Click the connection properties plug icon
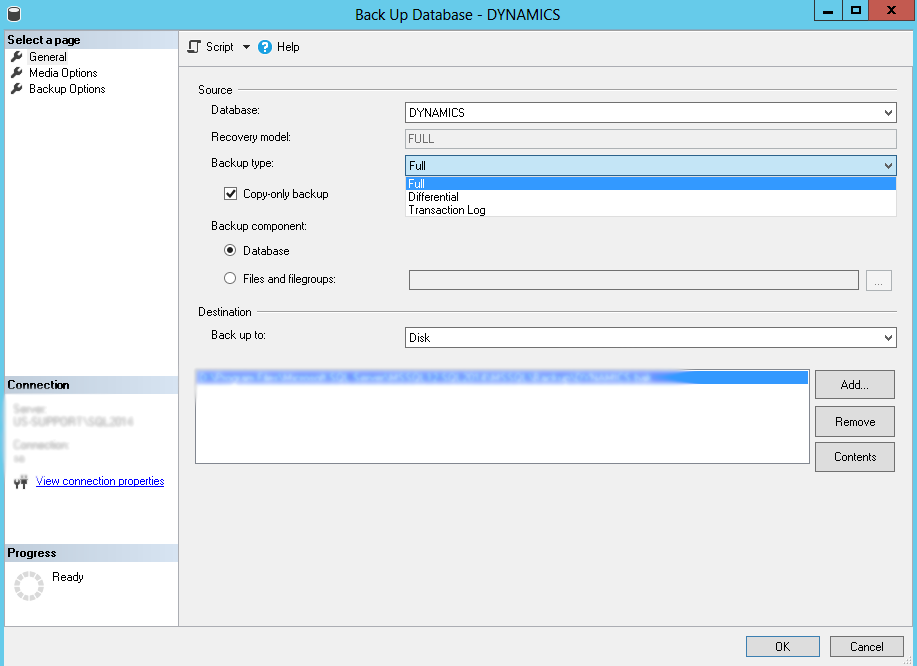The image size is (917, 666). [x=20, y=482]
